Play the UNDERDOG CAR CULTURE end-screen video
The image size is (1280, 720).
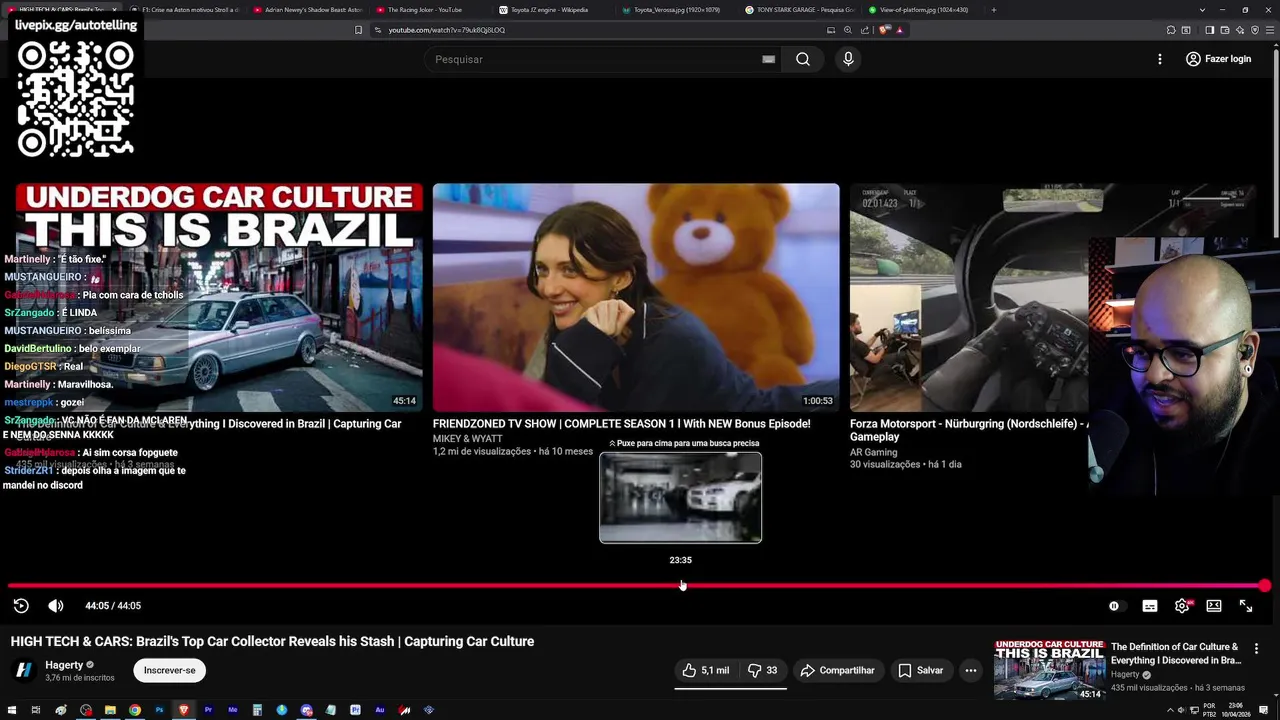click(x=219, y=297)
